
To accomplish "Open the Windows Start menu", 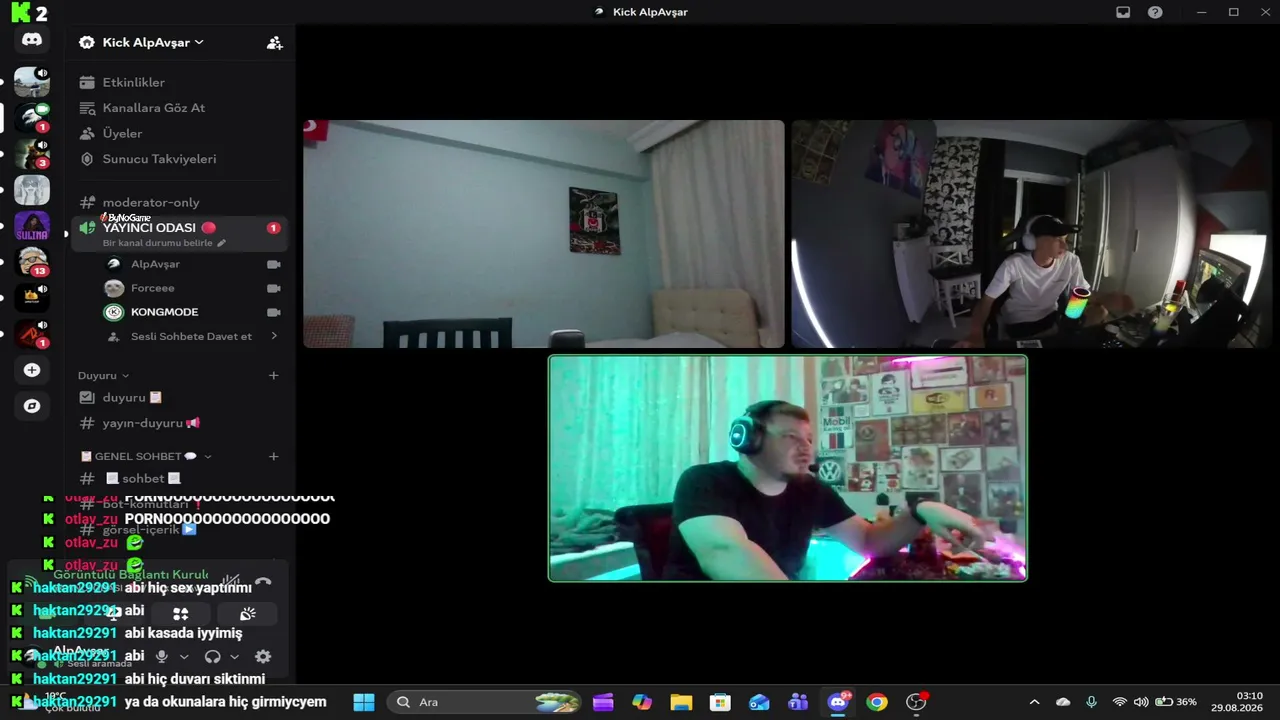I will 364,702.
